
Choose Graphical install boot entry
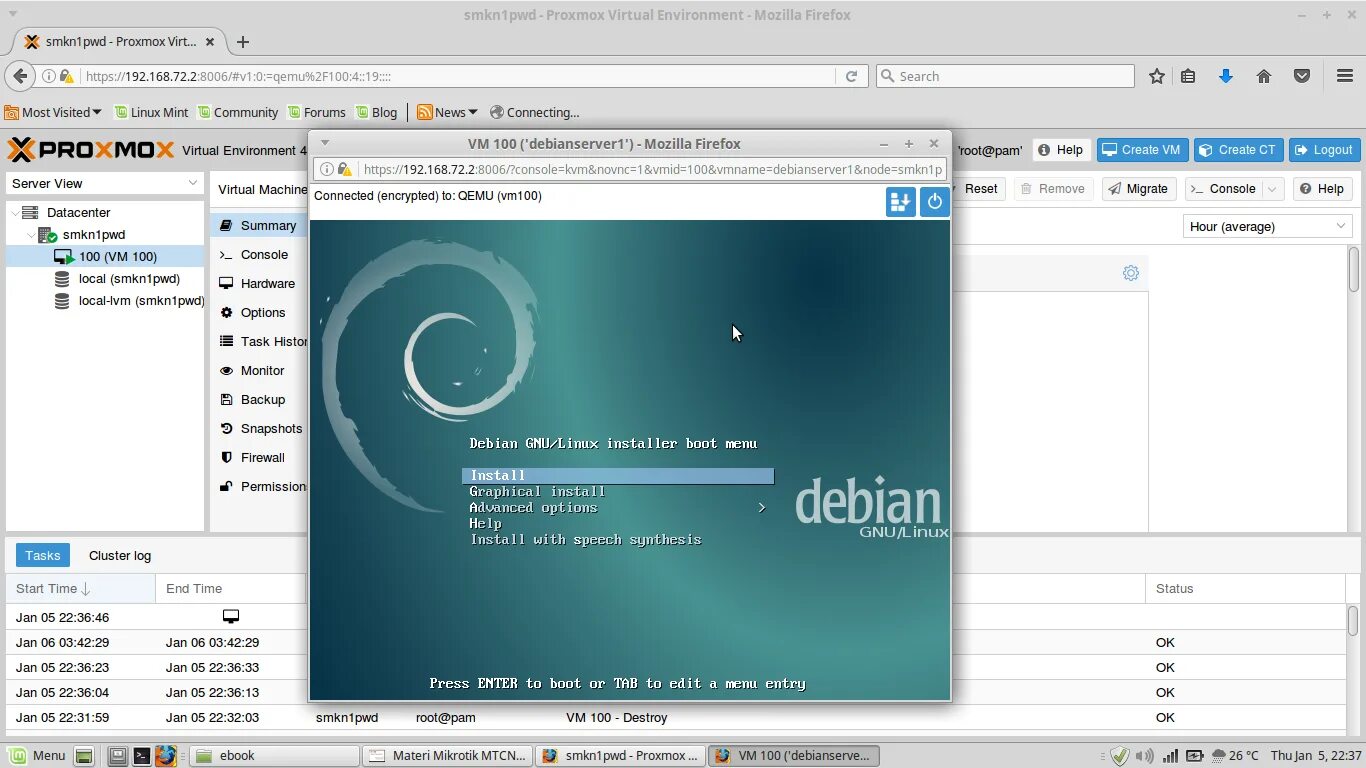pyautogui.click(x=537, y=491)
